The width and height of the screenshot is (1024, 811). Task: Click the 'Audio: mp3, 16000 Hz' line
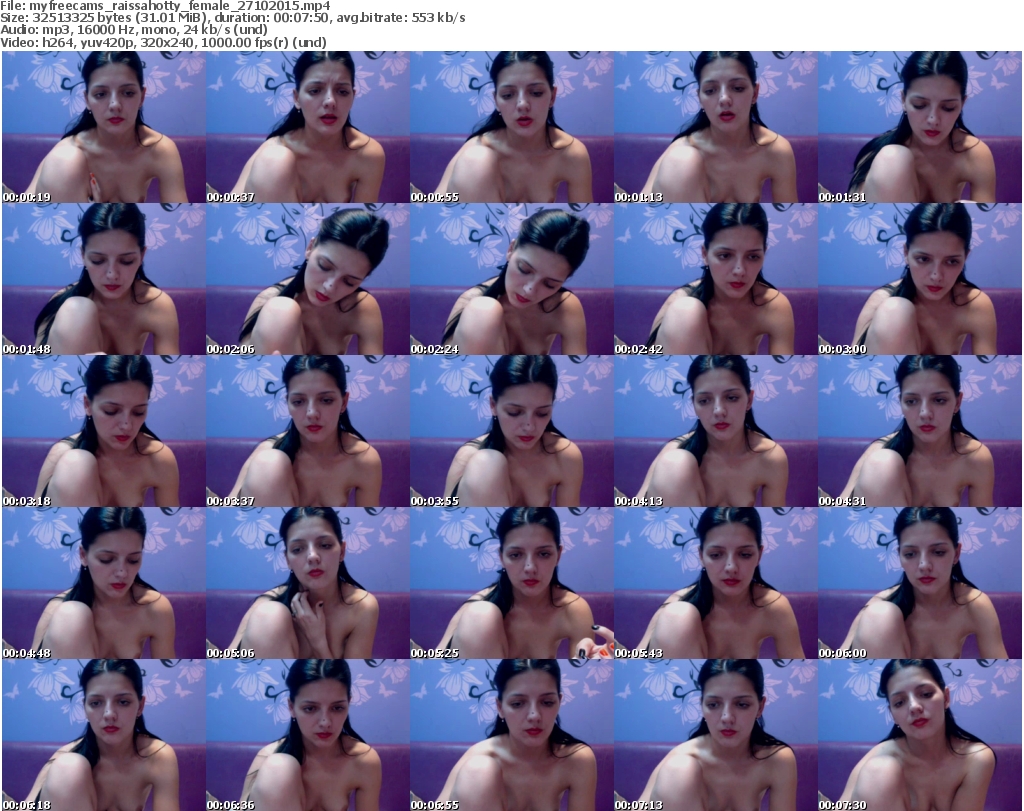[x=134, y=30]
